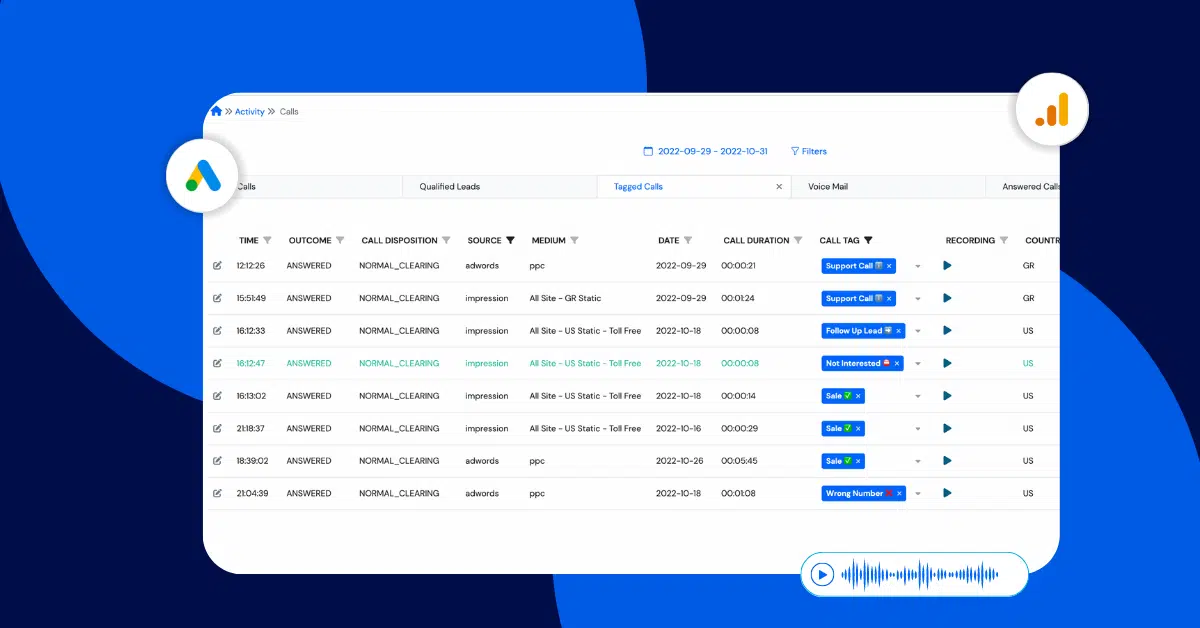Filter the OUTCOME column
Screen dimensions: 1200x628
[x=340, y=241]
